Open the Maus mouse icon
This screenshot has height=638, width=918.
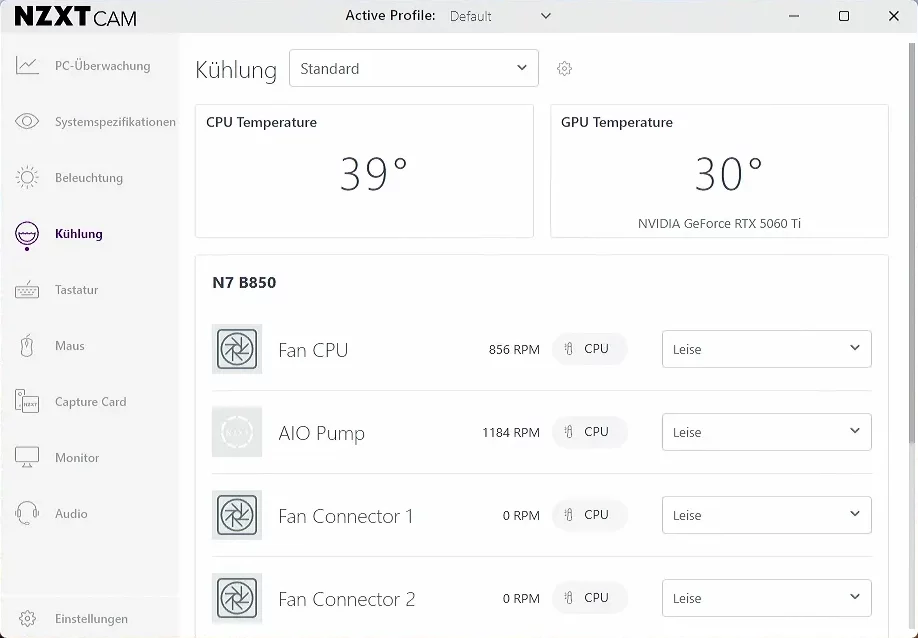tap(27, 346)
